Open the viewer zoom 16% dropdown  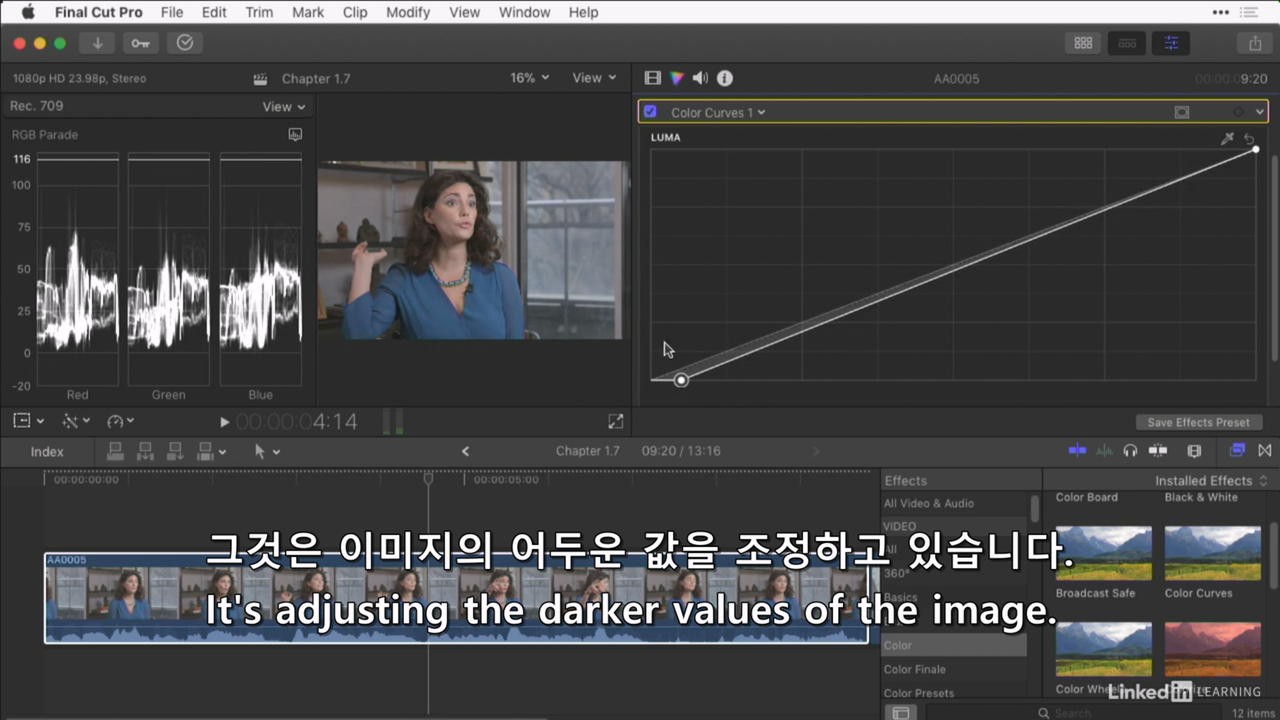click(530, 78)
